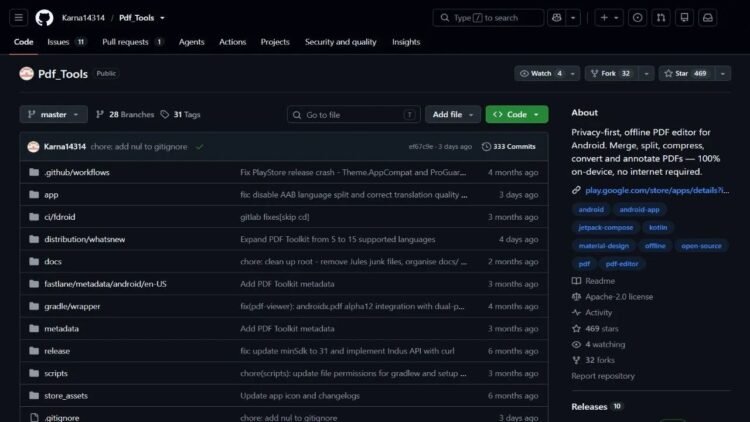Open the play.google.com store link
The image size is (750, 422).
tap(657, 190)
